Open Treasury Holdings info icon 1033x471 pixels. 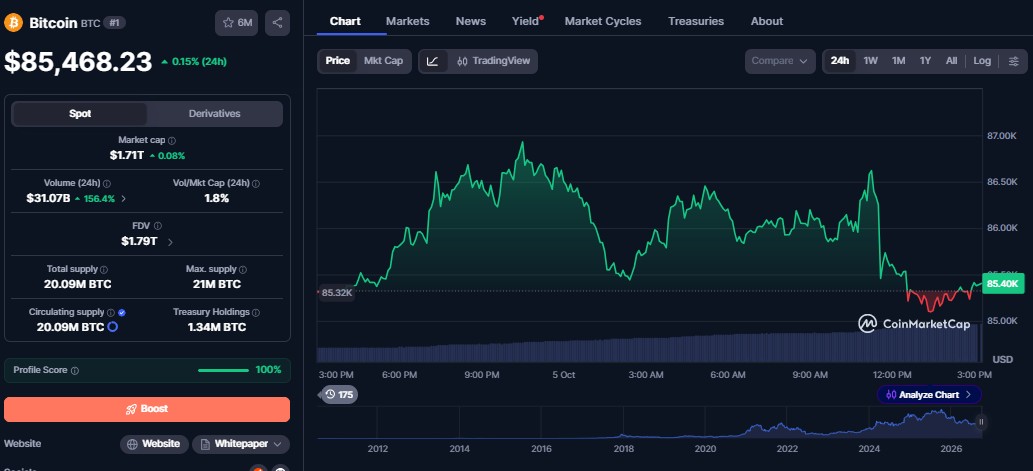click(x=256, y=312)
